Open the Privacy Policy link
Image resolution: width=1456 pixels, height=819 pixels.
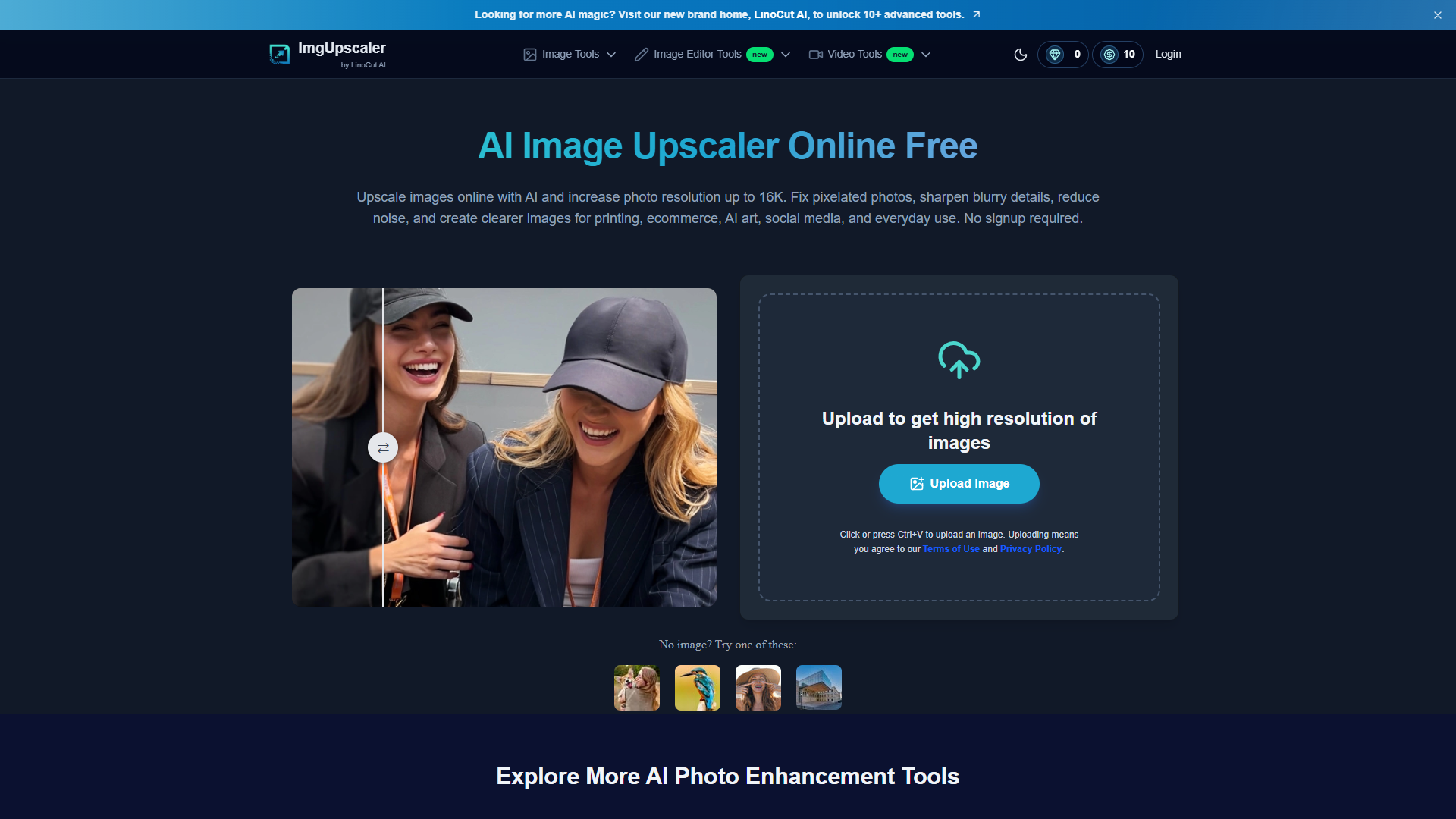1031,549
